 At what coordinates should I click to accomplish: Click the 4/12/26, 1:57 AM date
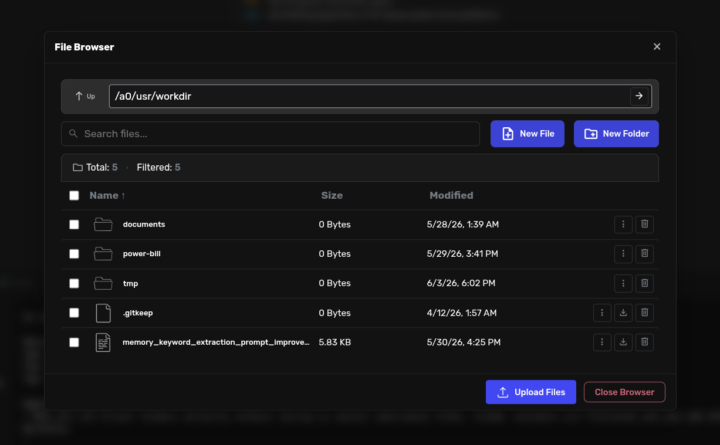(461, 313)
